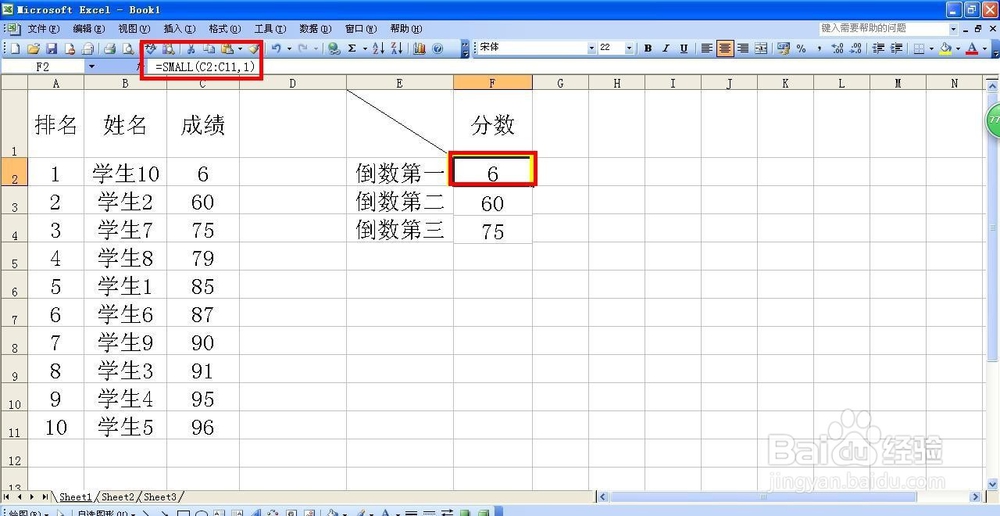Apply currency style format

click(x=783, y=48)
